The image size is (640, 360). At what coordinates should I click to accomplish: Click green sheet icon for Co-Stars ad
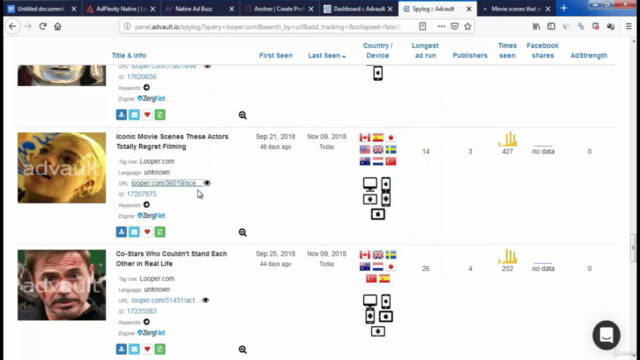(160, 349)
